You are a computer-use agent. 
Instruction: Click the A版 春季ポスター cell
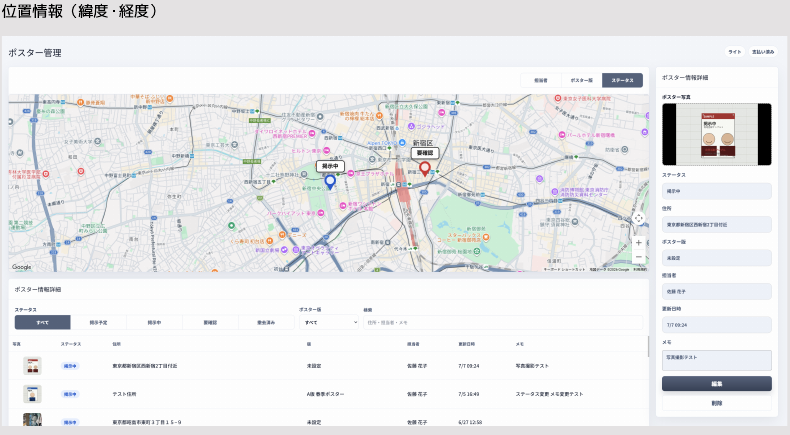click(325, 394)
